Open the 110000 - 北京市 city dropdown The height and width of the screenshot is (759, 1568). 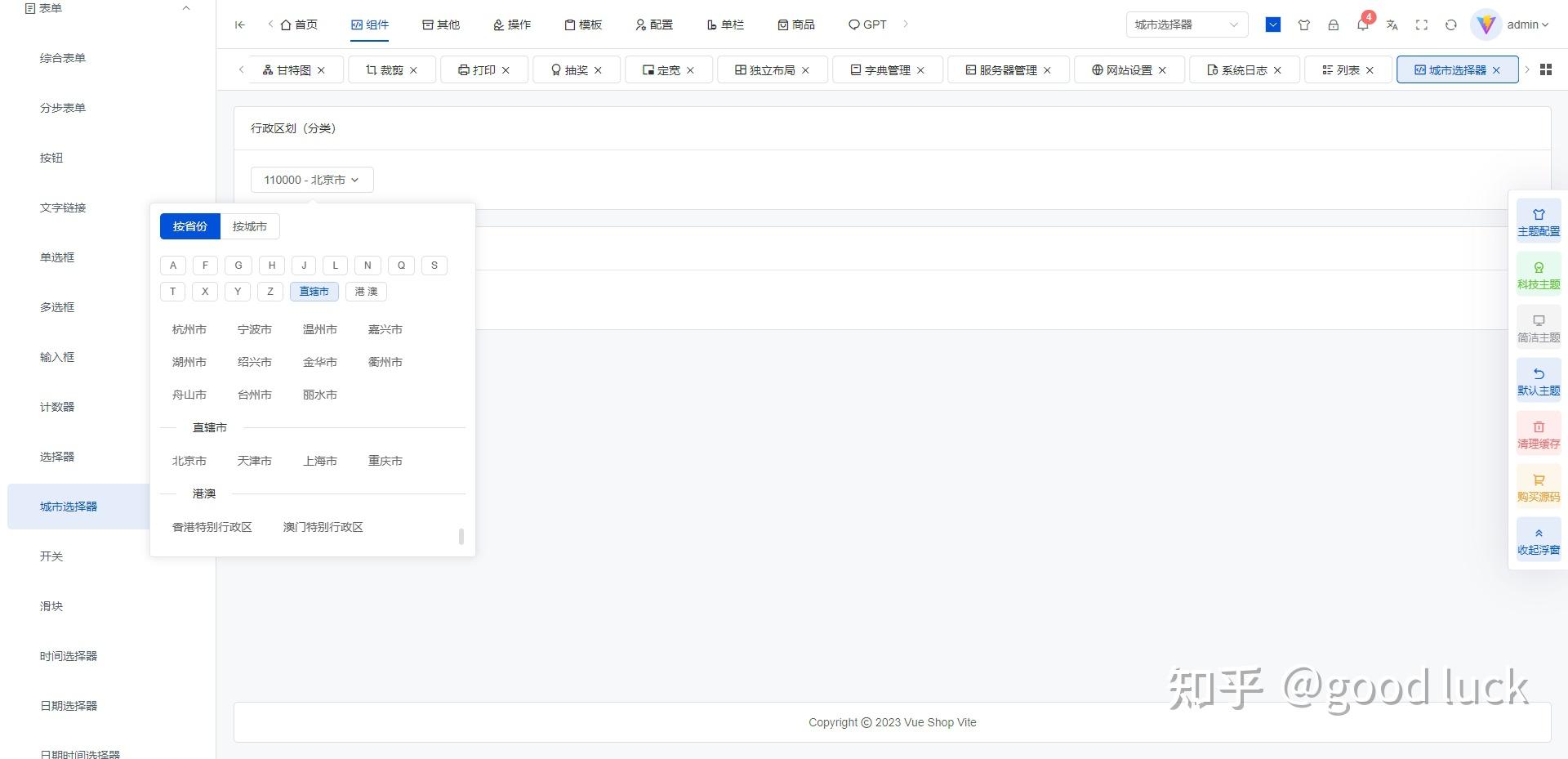312,180
